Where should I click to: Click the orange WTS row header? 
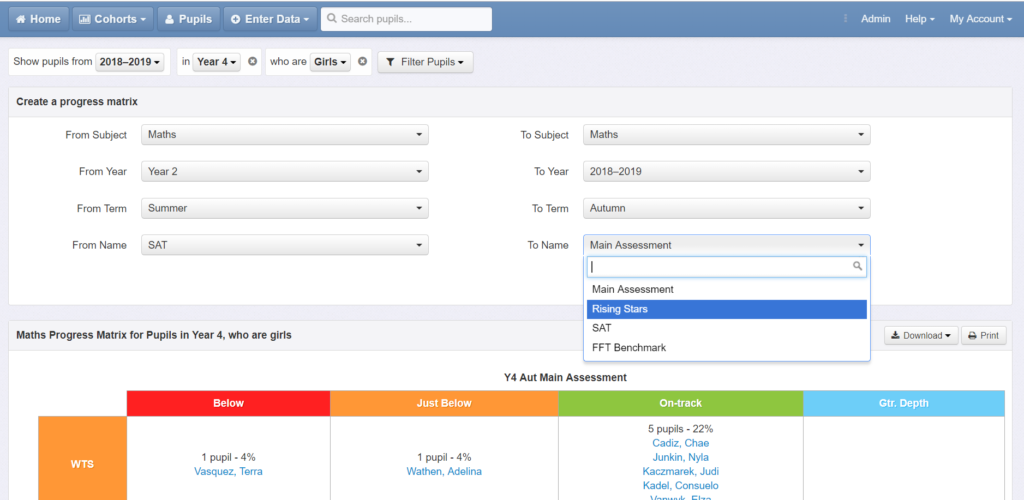point(82,458)
